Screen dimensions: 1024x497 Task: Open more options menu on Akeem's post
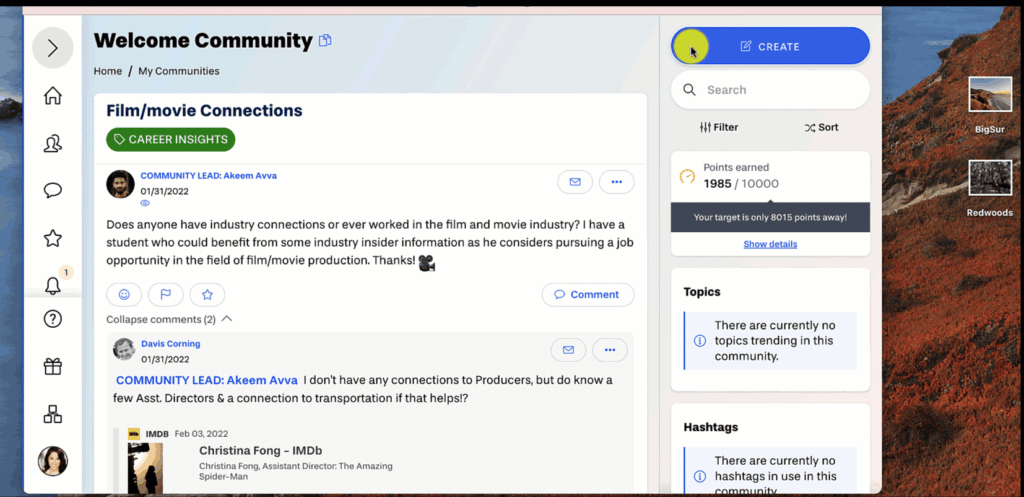click(x=616, y=182)
